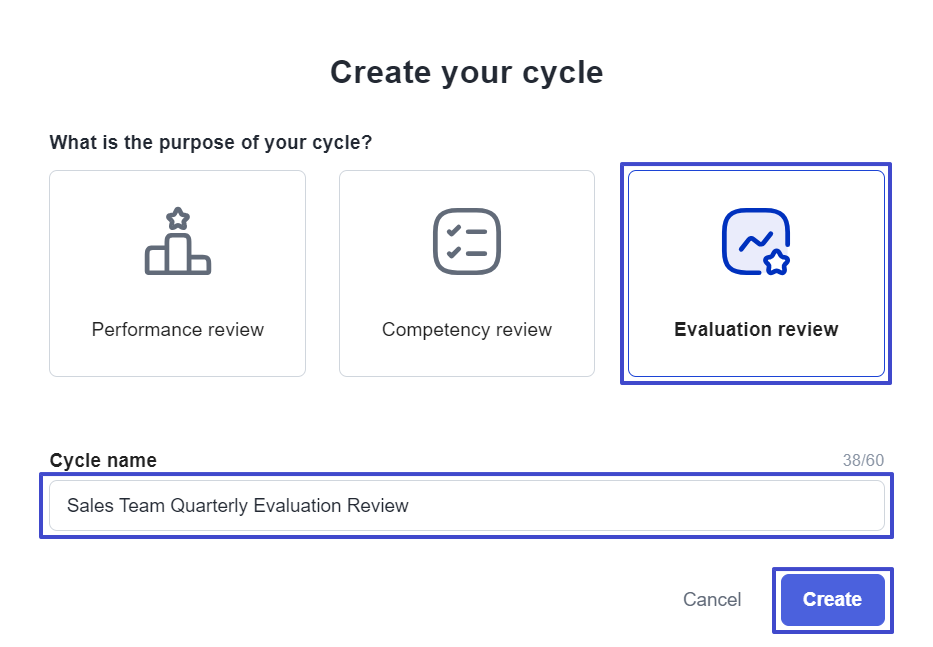Click the 38/60 character counter

(x=863, y=460)
